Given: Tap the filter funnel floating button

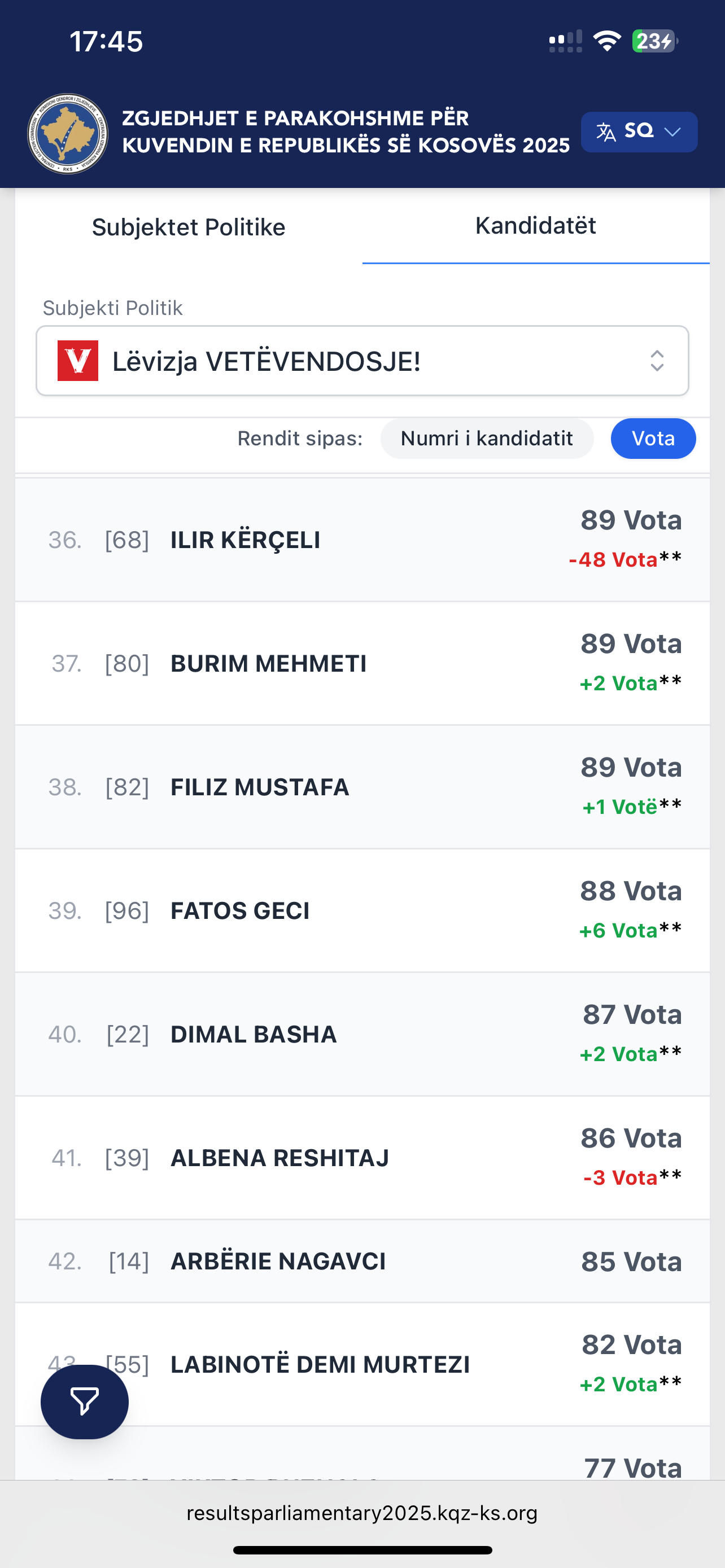Looking at the screenshot, I should point(84,1401).
